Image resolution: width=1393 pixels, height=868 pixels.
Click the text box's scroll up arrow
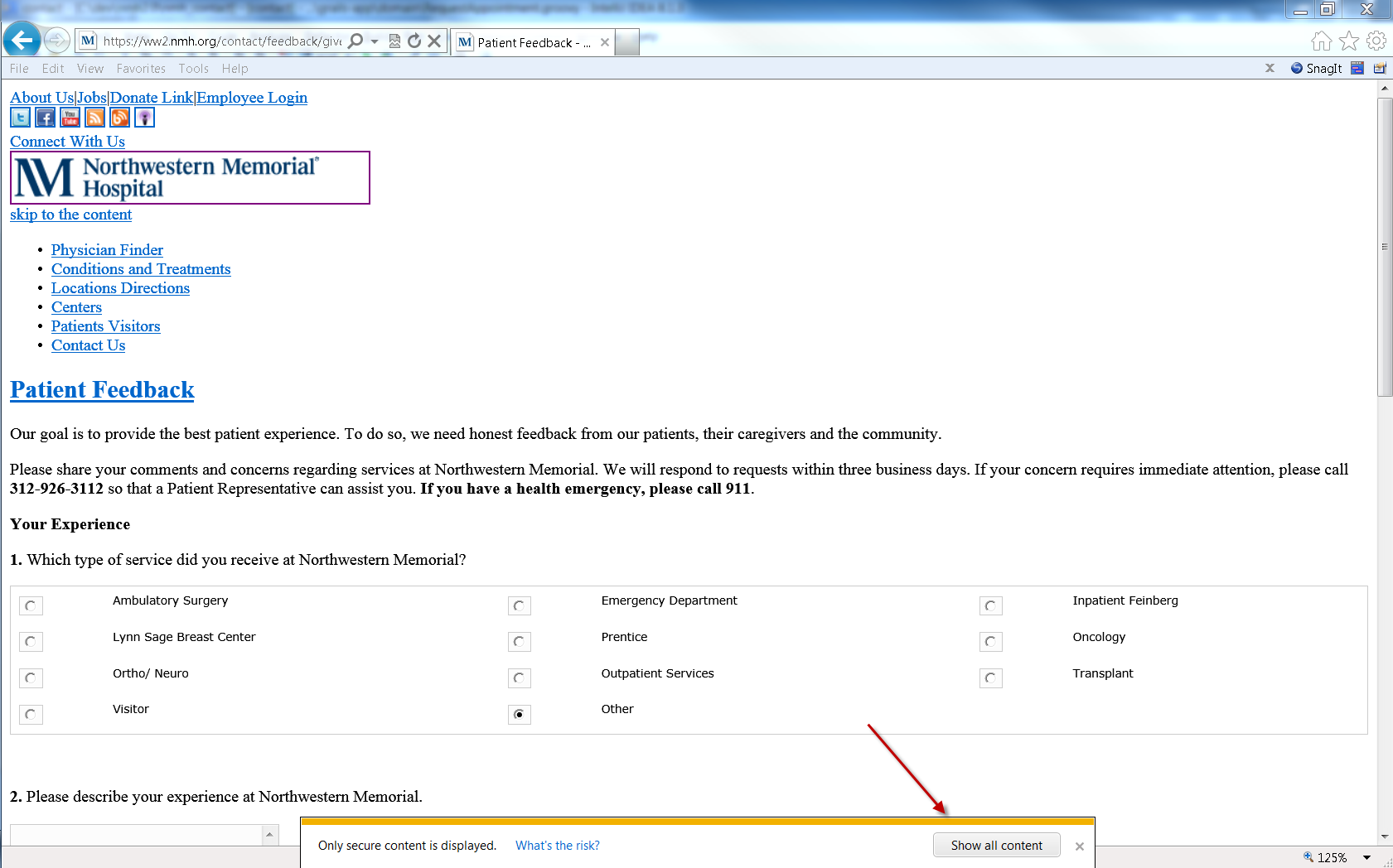[269, 834]
